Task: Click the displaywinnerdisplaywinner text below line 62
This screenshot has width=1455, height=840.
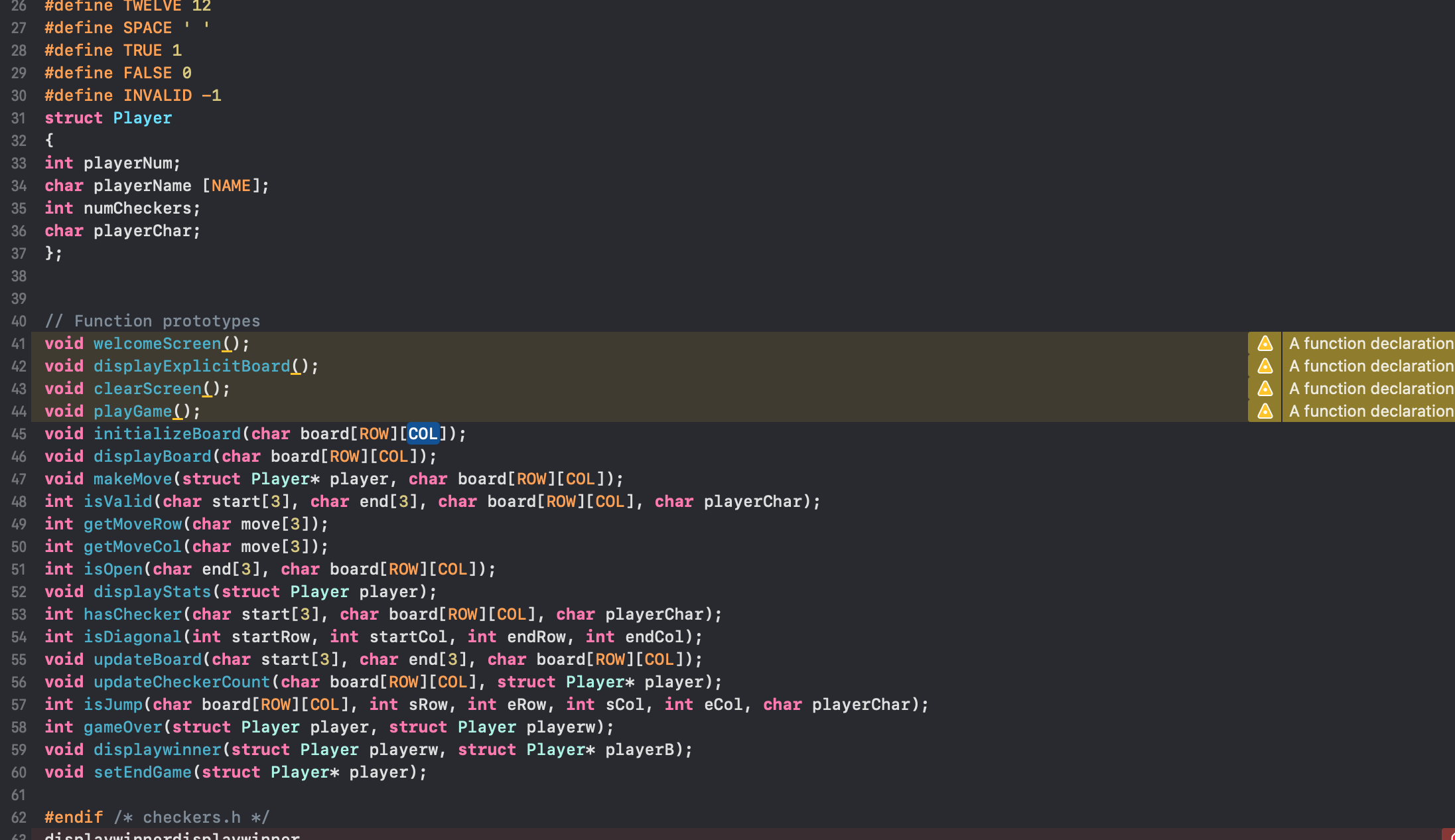Action: click(x=173, y=835)
